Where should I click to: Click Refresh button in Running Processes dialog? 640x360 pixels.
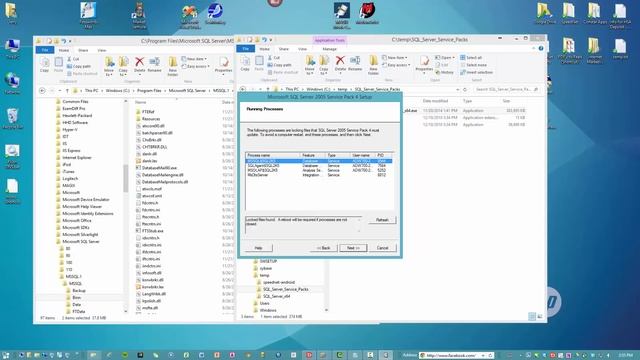click(382, 220)
